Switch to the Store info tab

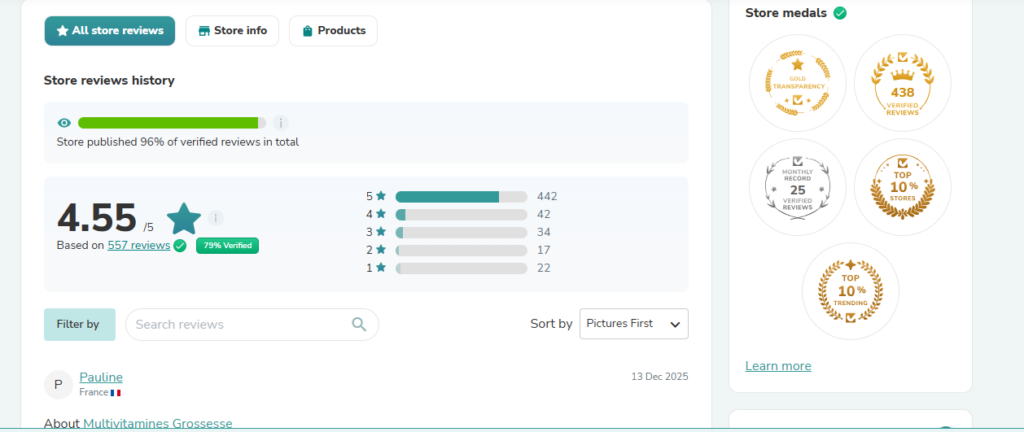[232, 31]
